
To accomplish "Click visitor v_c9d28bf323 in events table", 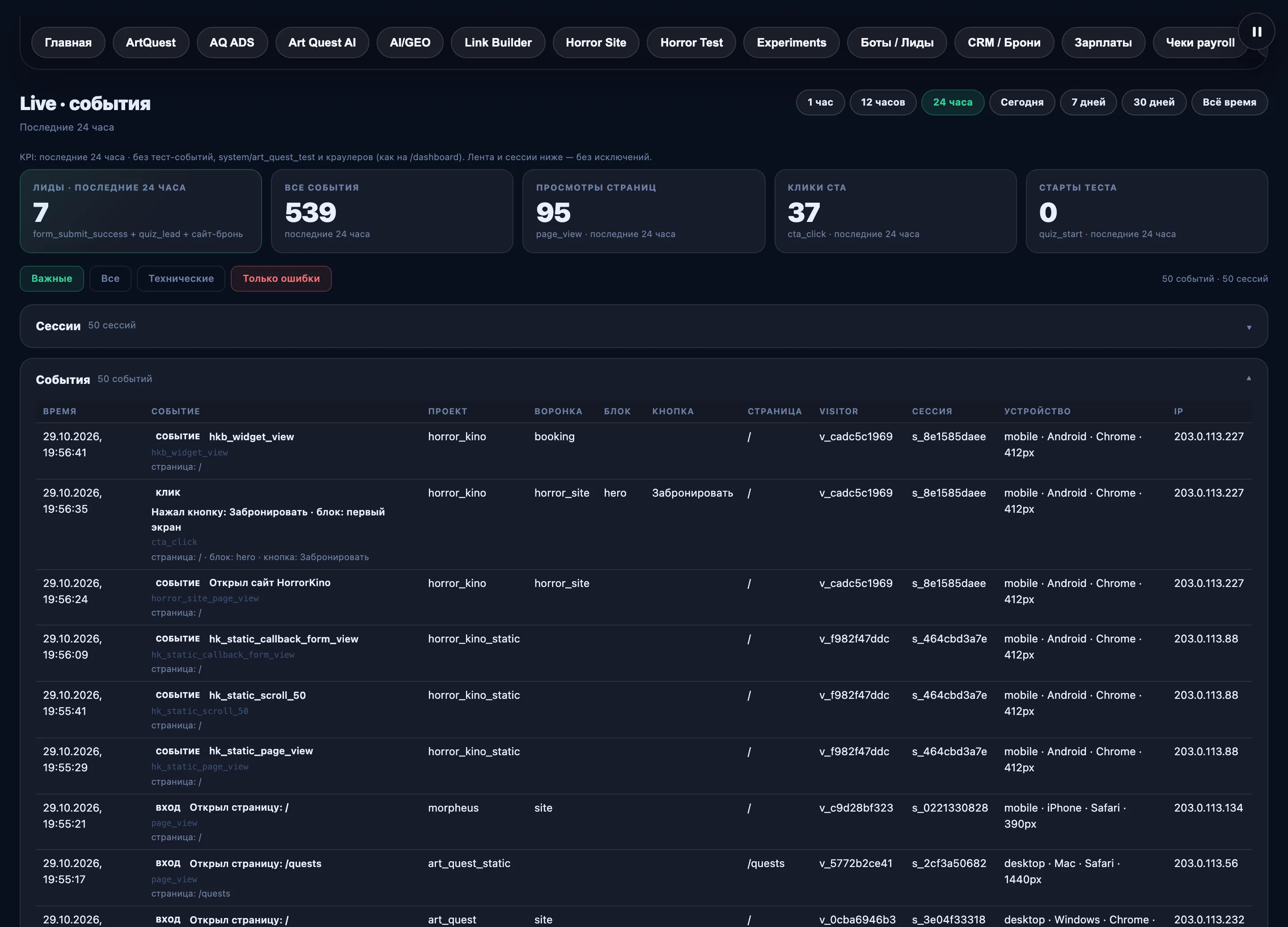I will [x=856, y=808].
